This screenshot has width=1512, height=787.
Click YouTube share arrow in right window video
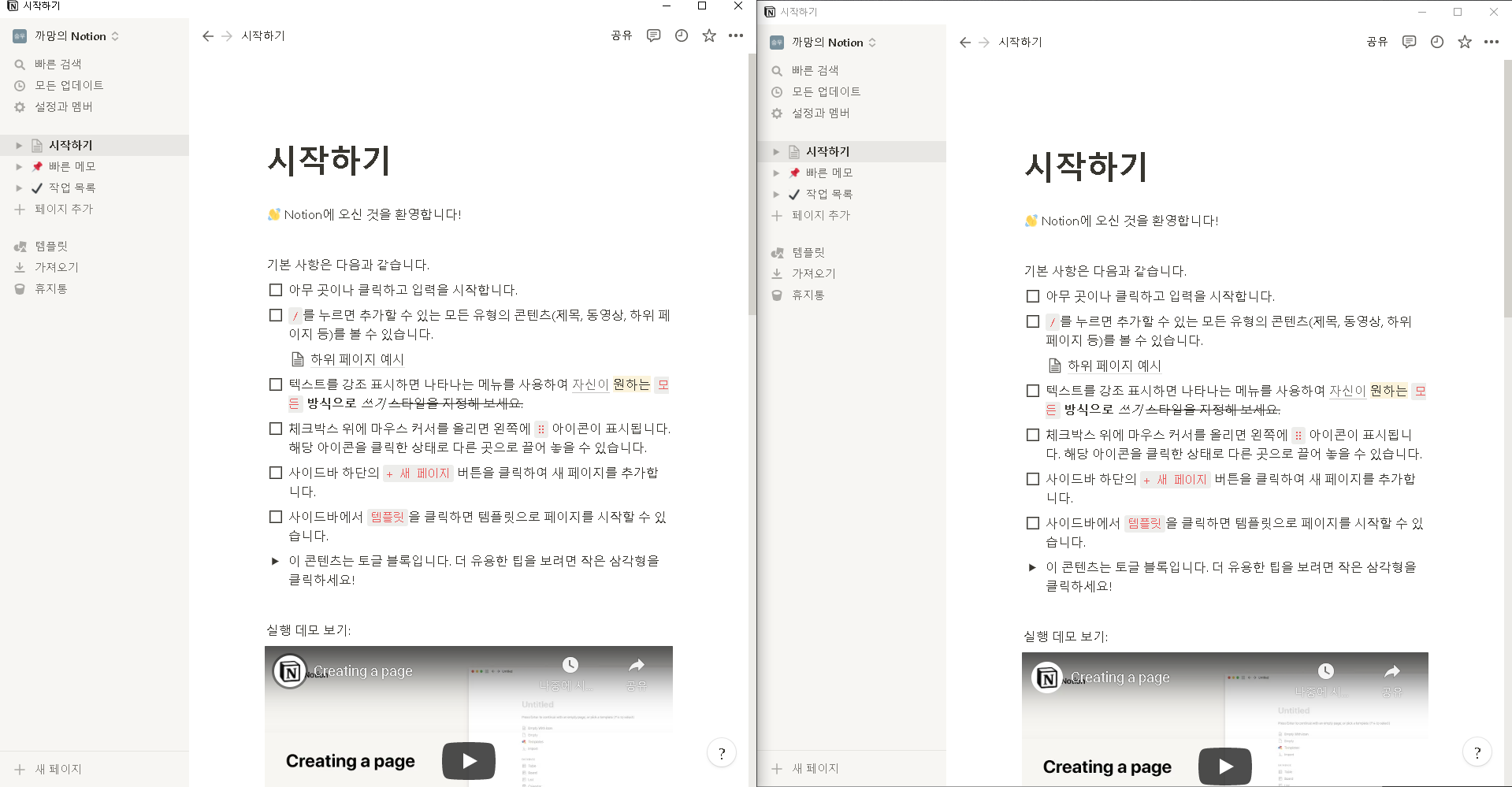(1392, 671)
